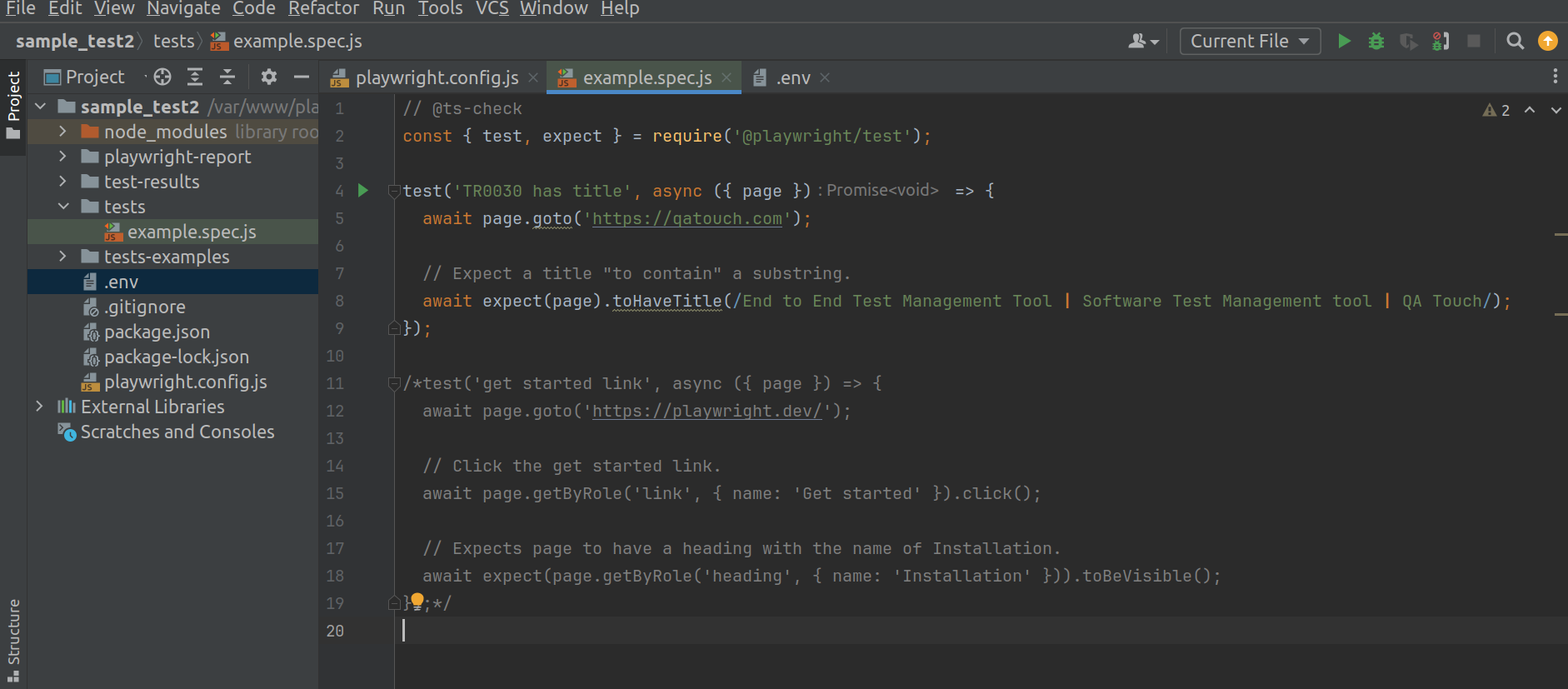Image resolution: width=1568 pixels, height=689 pixels.
Task: Expand the tests-examples folder
Action: (63, 257)
